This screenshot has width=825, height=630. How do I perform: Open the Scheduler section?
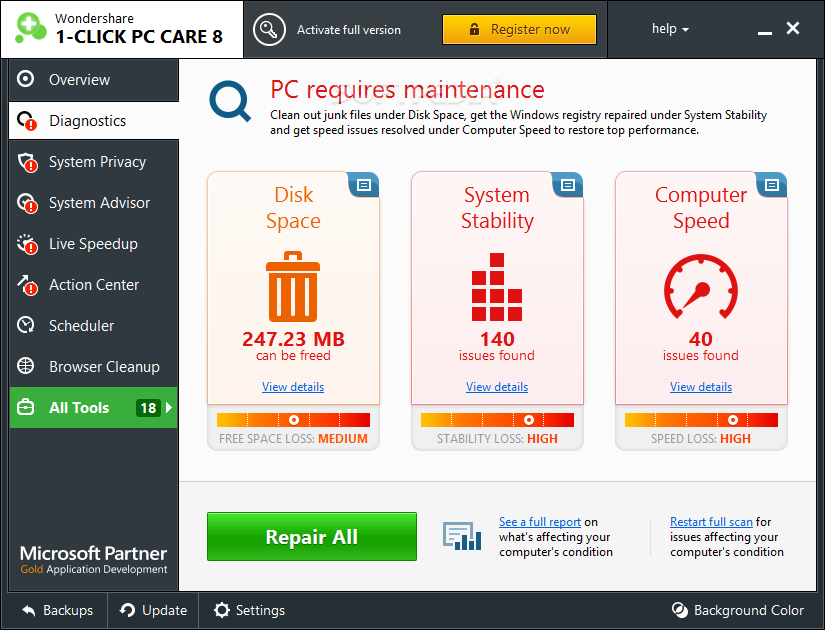tap(94, 326)
